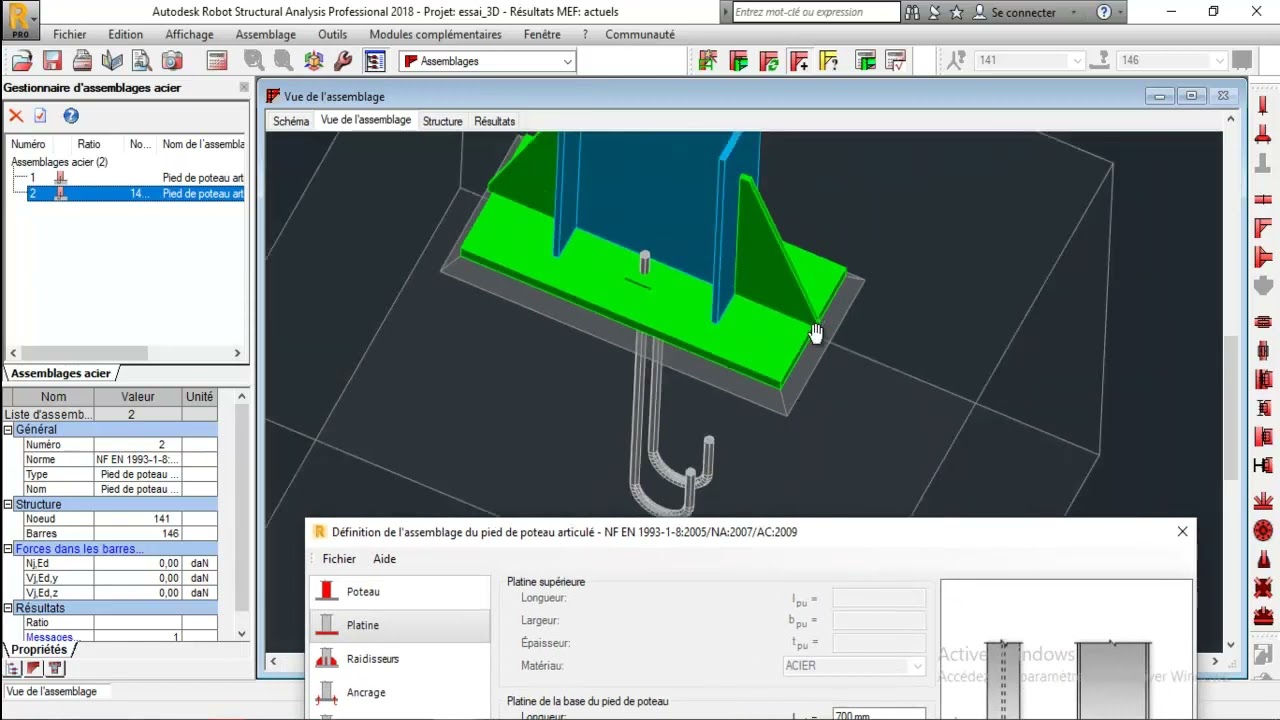Click the Print icon in the toolbar
Viewport: 1280px width, 720px height.
point(82,61)
